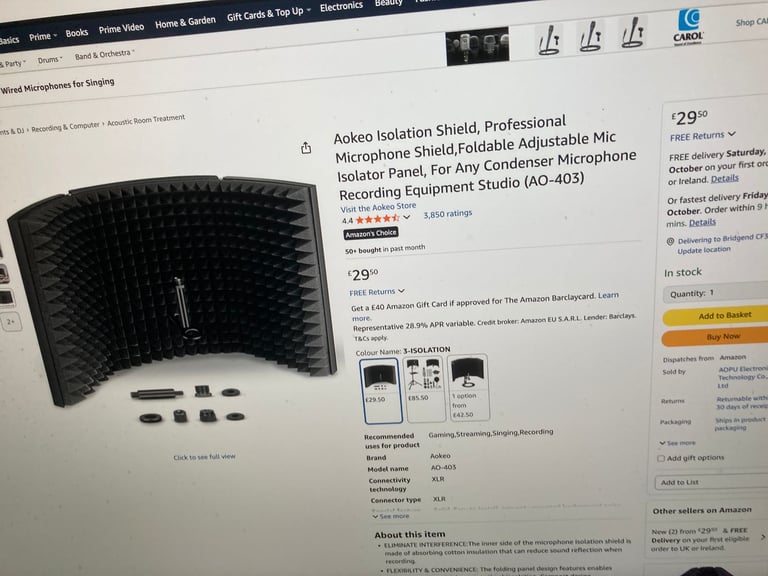The width and height of the screenshot is (768, 576).
Task: Open Gift Cards & Top Up menu
Action: pos(268,14)
